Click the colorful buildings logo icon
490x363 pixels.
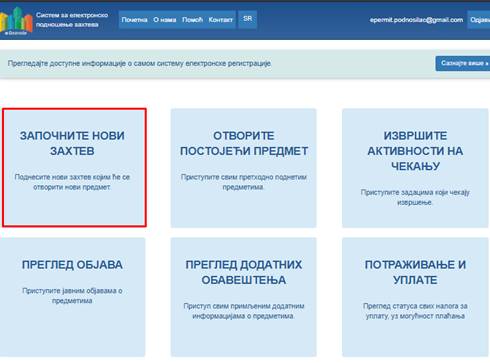16,21
